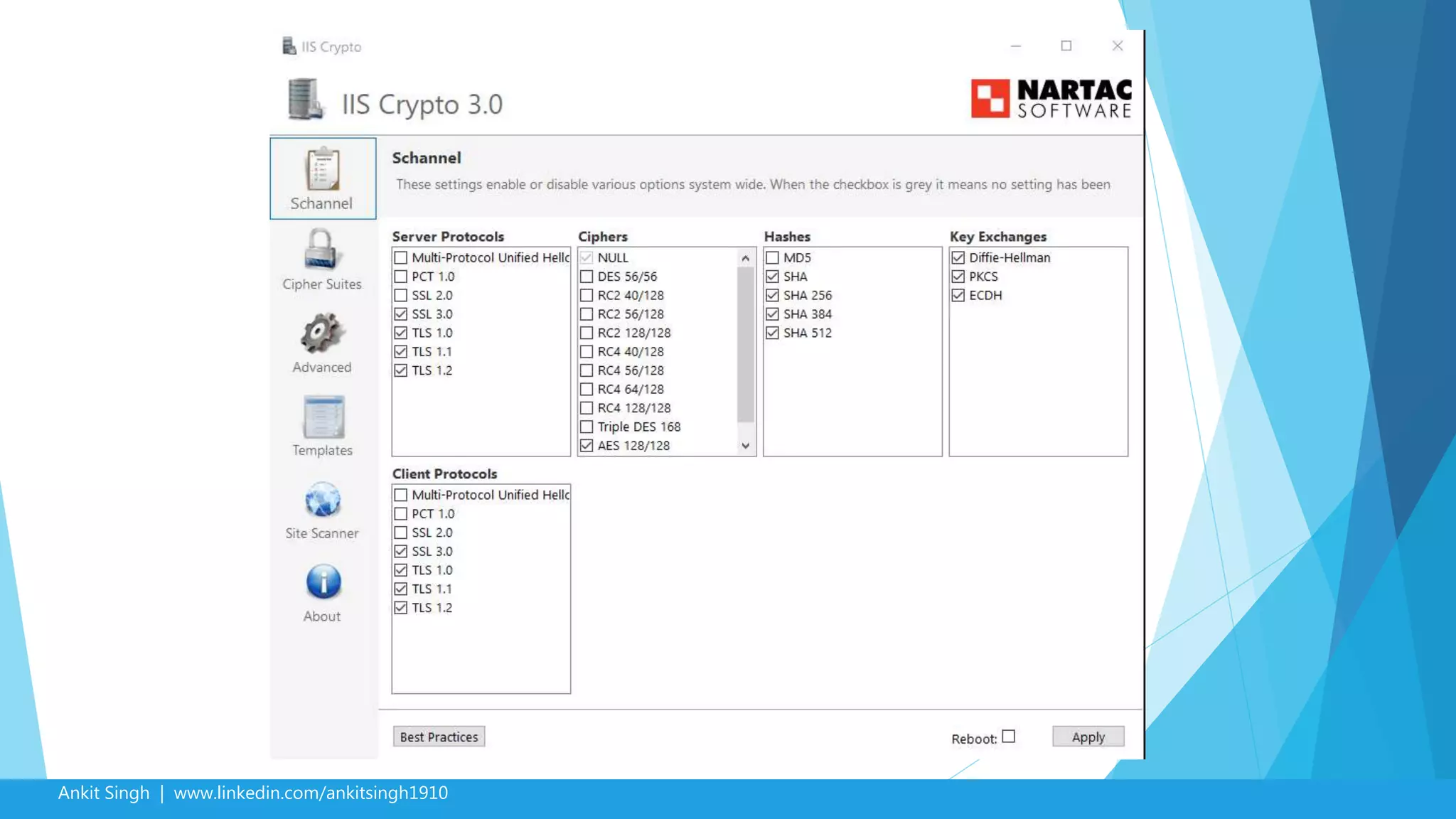1456x819 pixels.
Task: Enable the RC2 128/128 cipher
Action: click(x=587, y=333)
